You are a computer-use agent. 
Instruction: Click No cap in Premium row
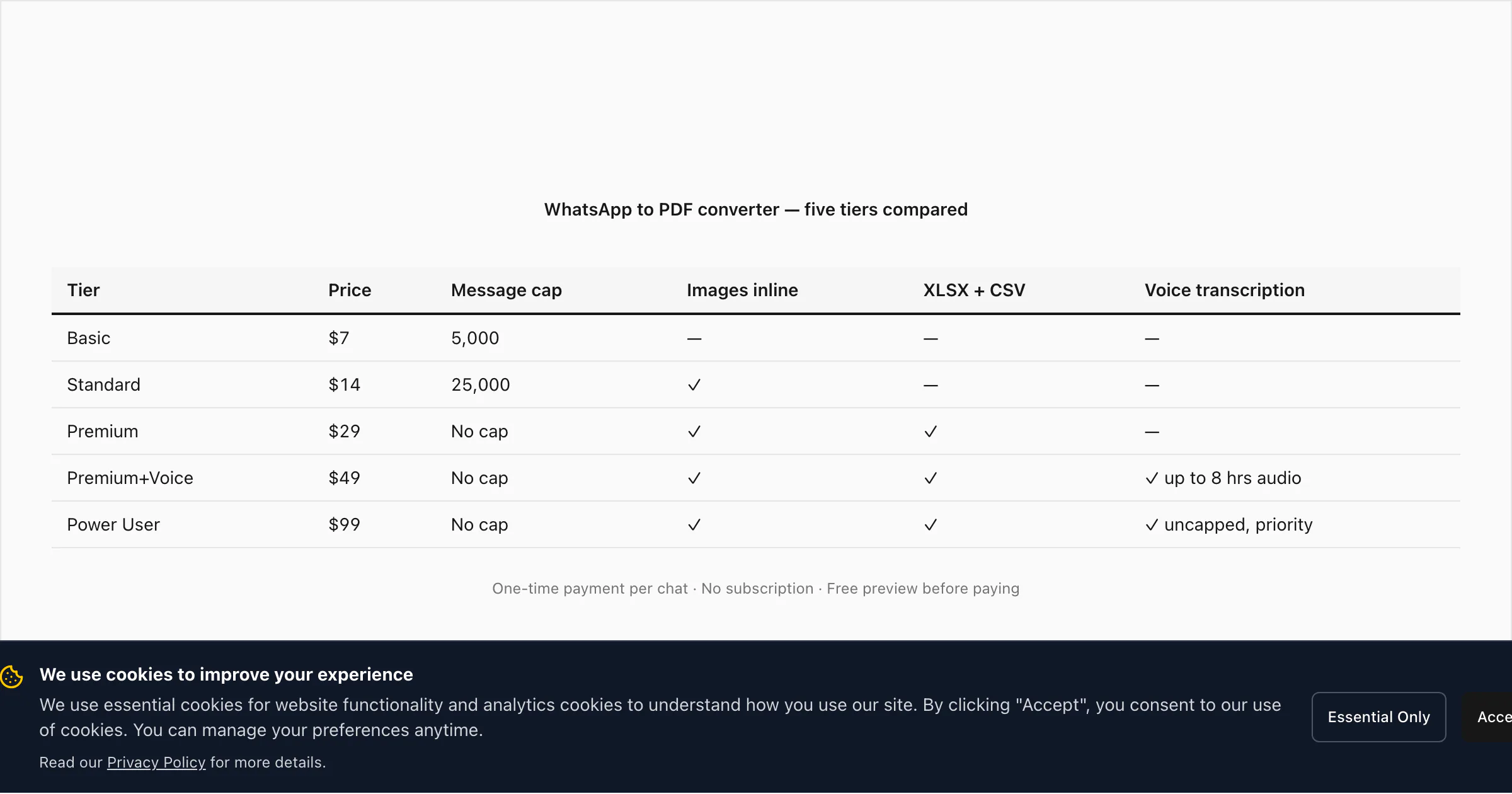[479, 432]
